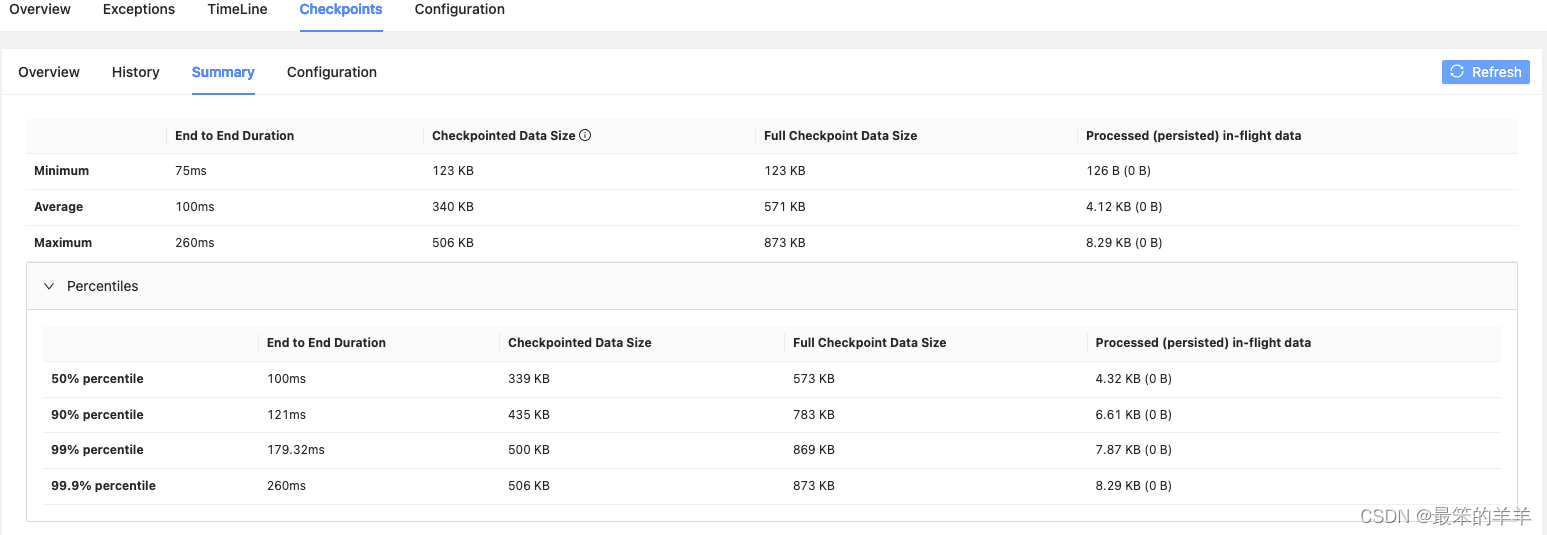Switch to the History sub-tab
Image resolution: width=1547 pixels, height=535 pixels.
[x=136, y=72]
